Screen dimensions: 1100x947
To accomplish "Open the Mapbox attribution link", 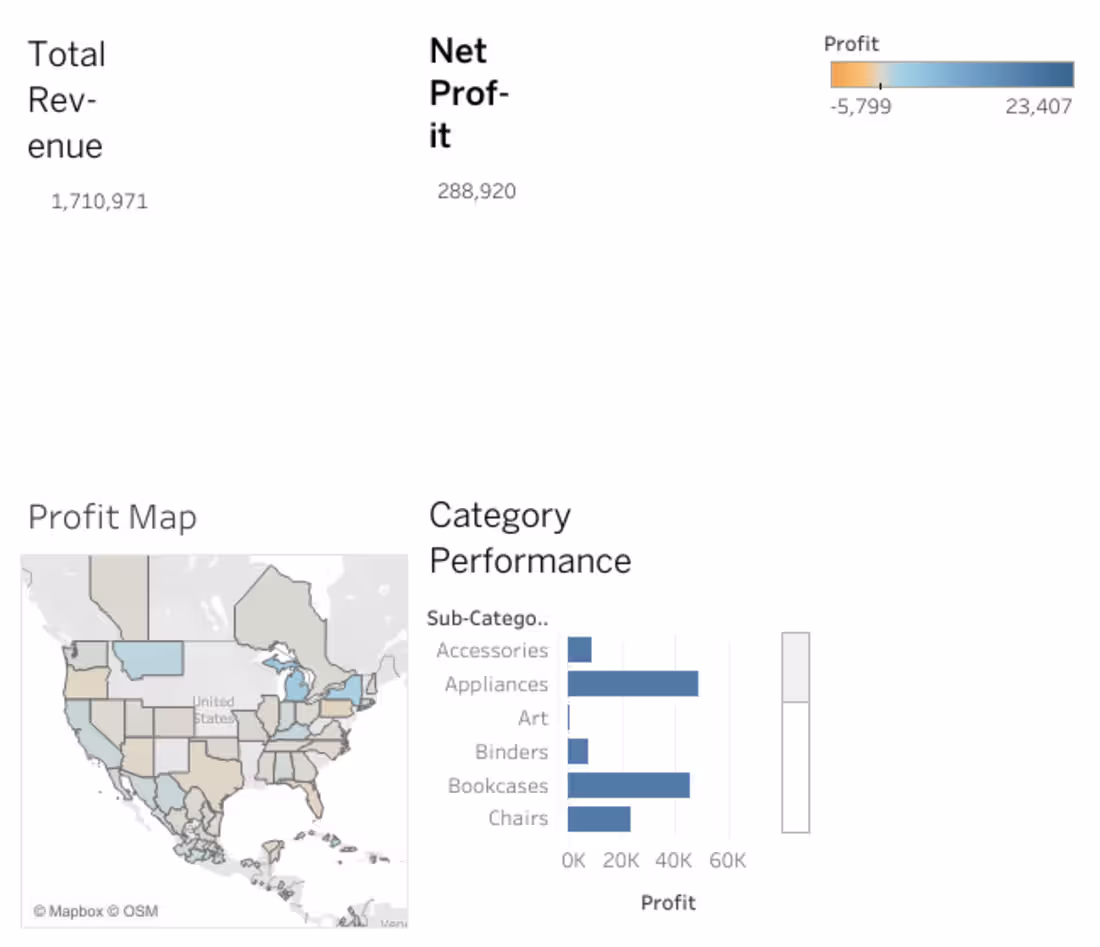I will [x=68, y=911].
